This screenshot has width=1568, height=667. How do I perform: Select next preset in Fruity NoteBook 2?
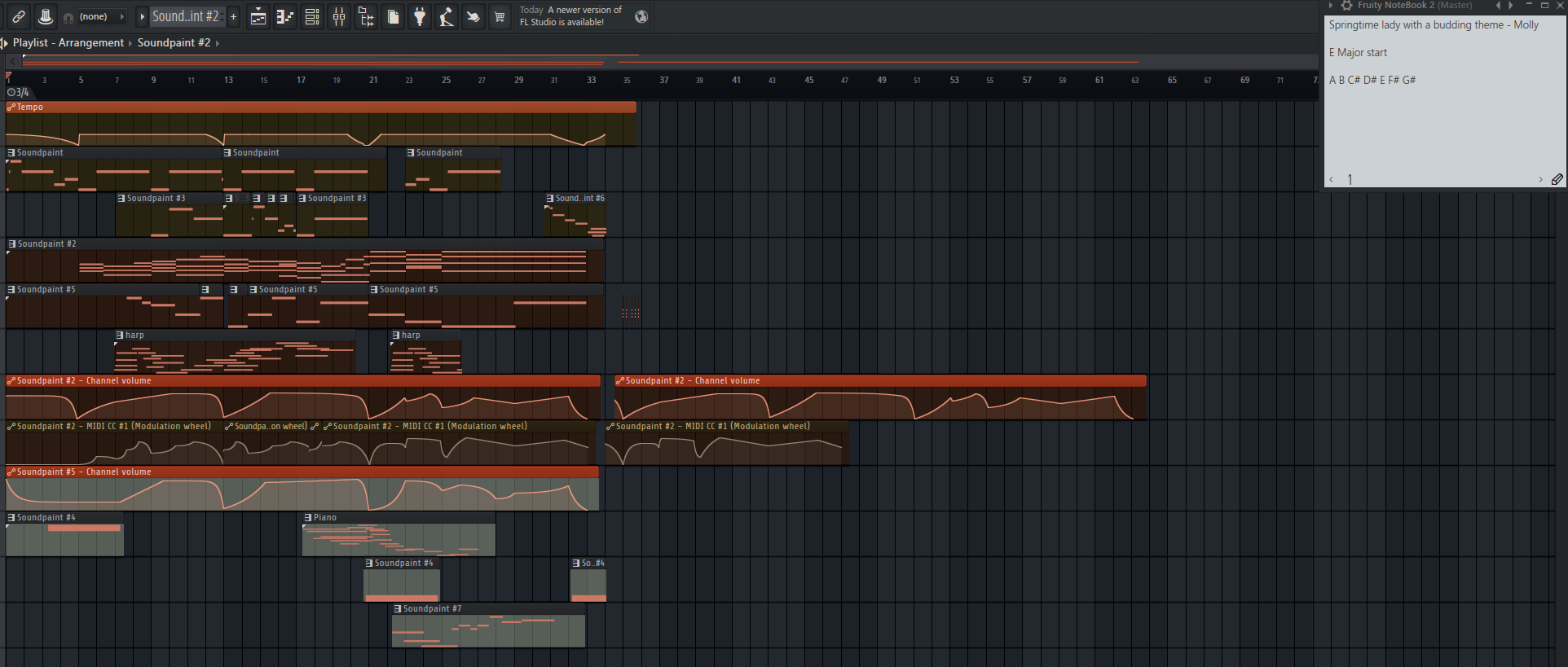pyautogui.click(x=1510, y=5)
